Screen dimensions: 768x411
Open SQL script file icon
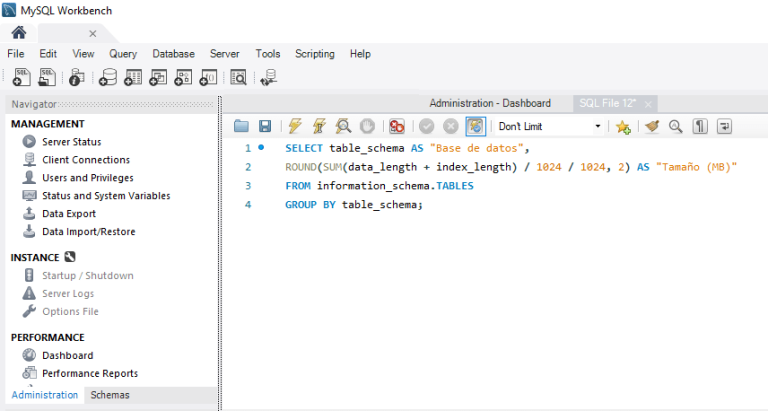(x=47, y=77)
